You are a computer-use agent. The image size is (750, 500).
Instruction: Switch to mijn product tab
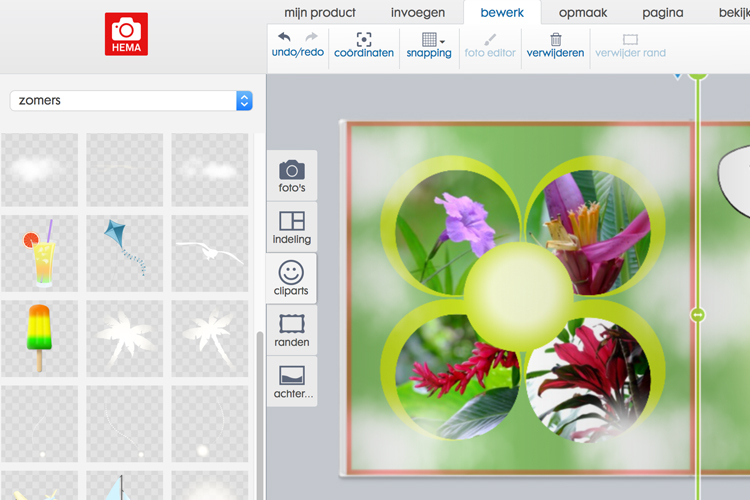(x=320, y=12)
